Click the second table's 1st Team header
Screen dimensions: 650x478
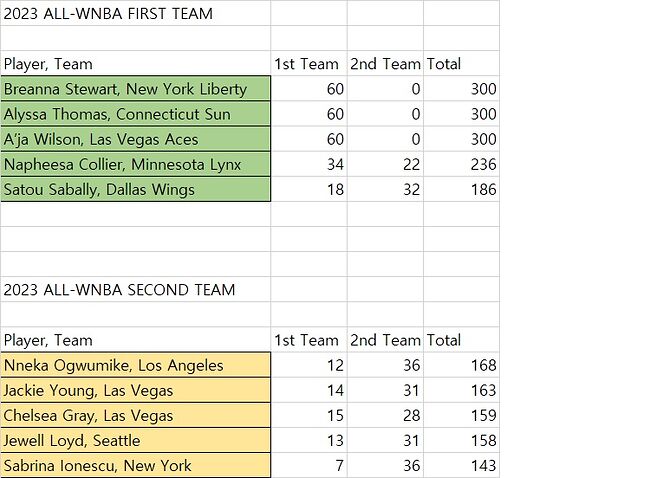coord(308,340)
